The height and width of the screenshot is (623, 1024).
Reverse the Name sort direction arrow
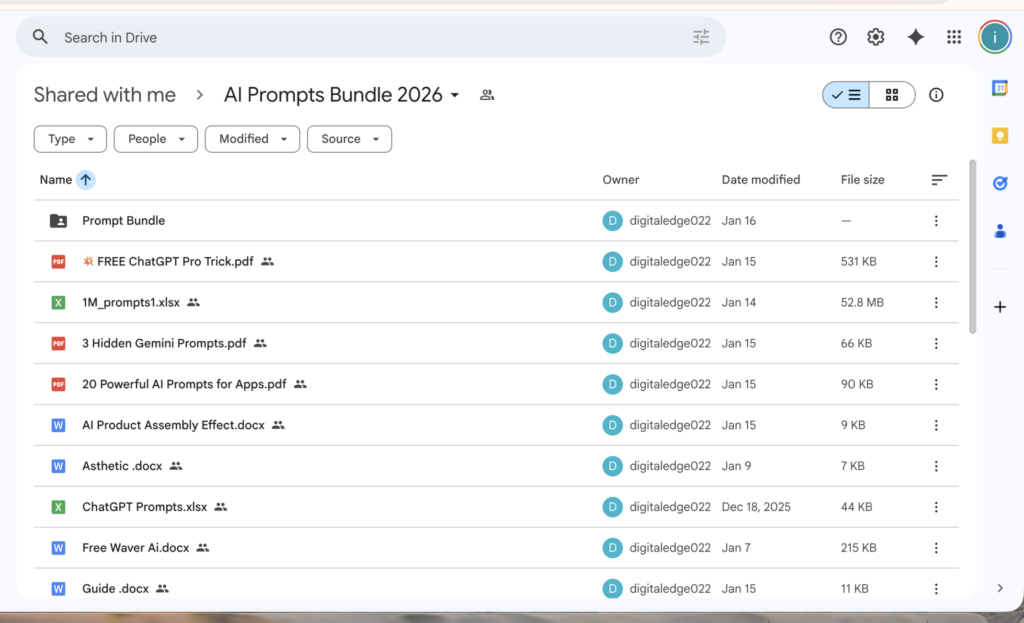(86, 180)
